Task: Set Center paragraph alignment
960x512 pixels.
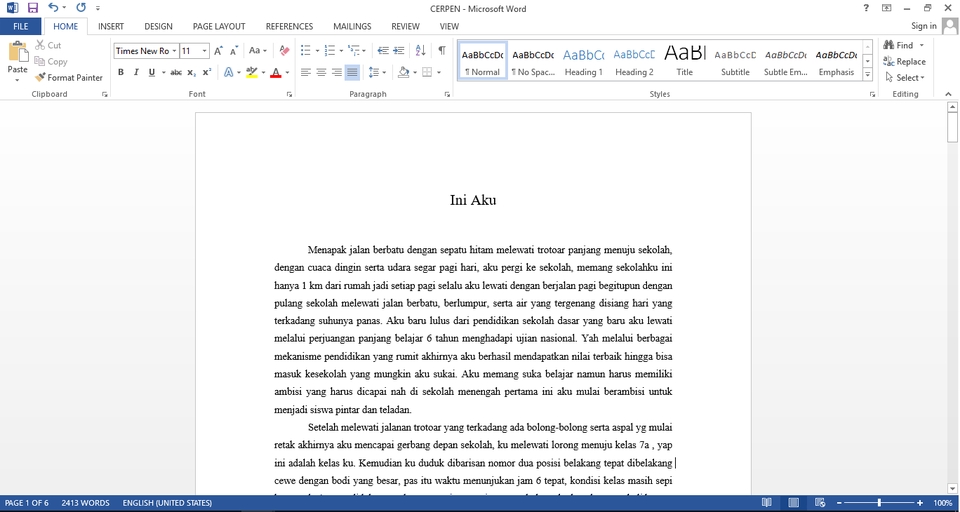Action: 321,72
